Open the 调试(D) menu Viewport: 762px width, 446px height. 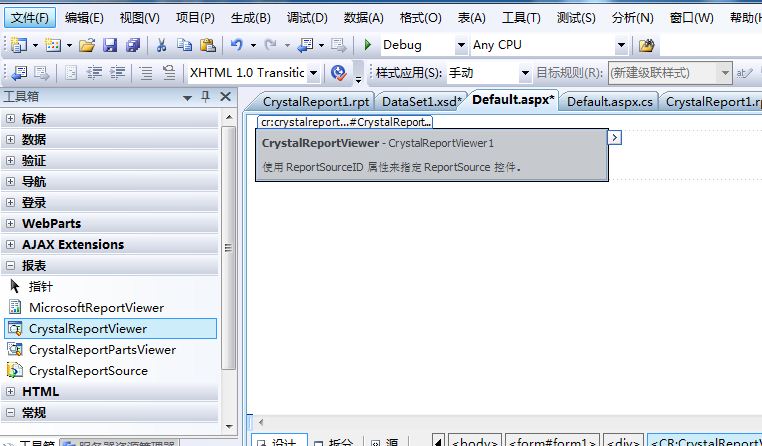click(x=307, y=18)
